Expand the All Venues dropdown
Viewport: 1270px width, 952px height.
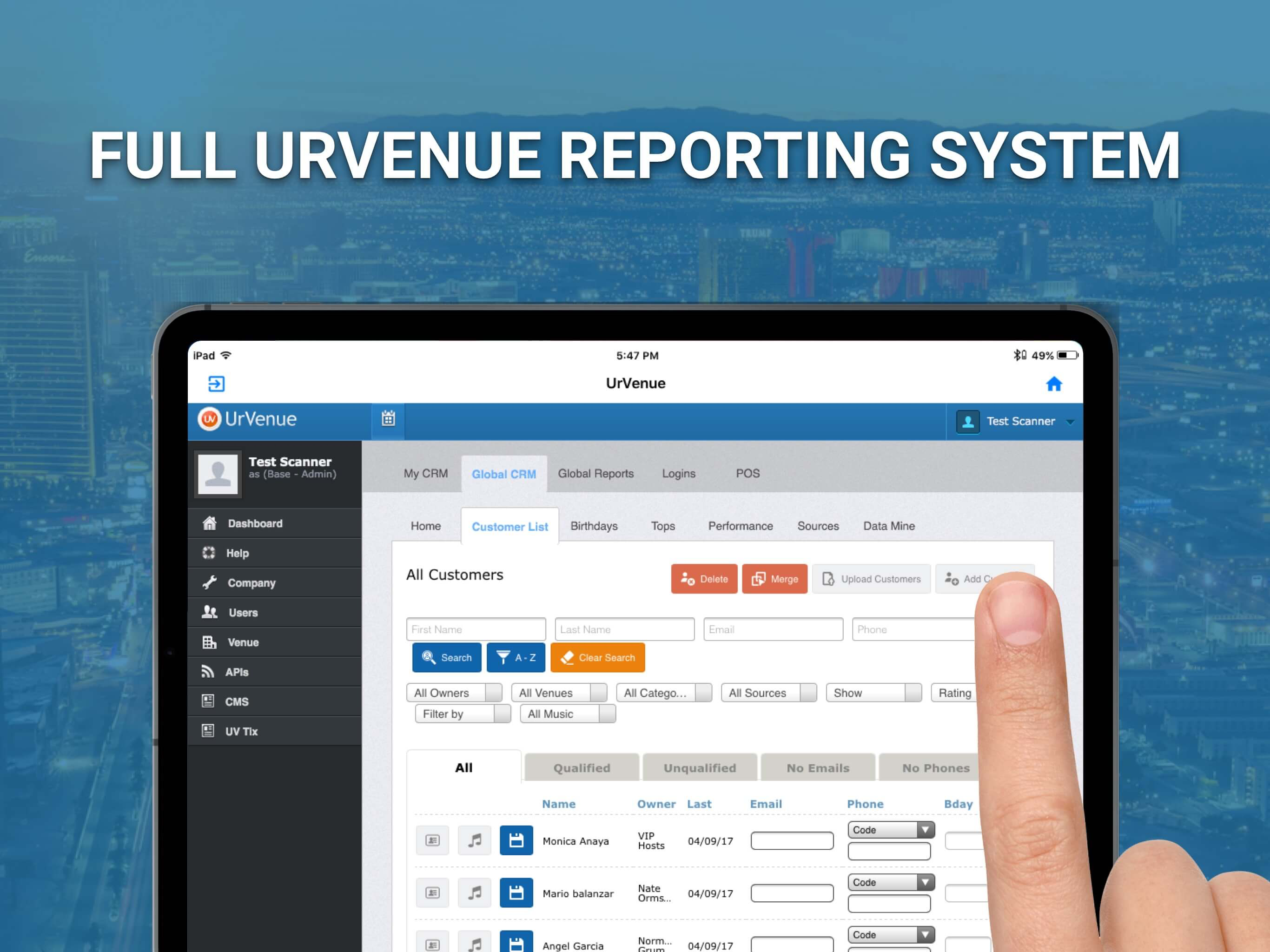point(559,693)
